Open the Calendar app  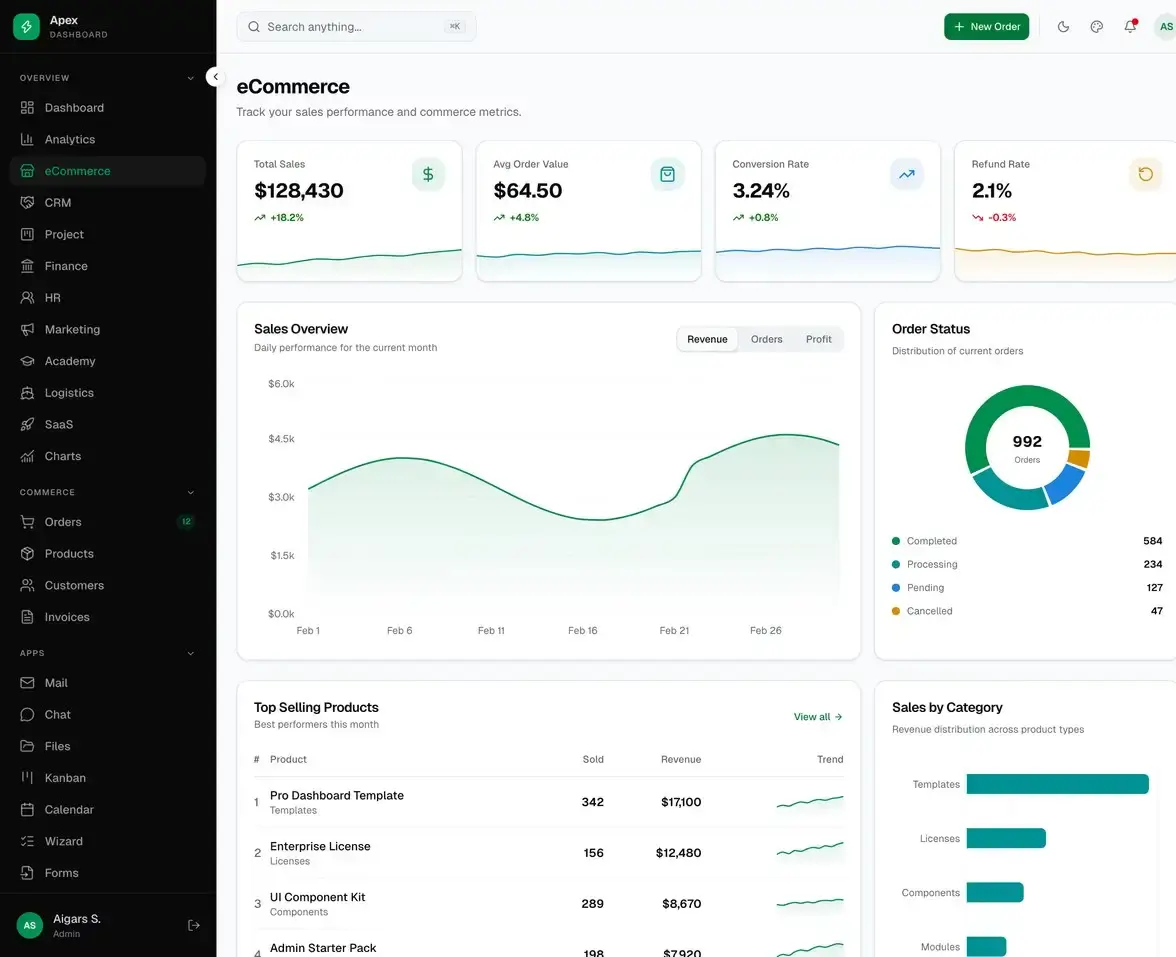coord(107,810)
